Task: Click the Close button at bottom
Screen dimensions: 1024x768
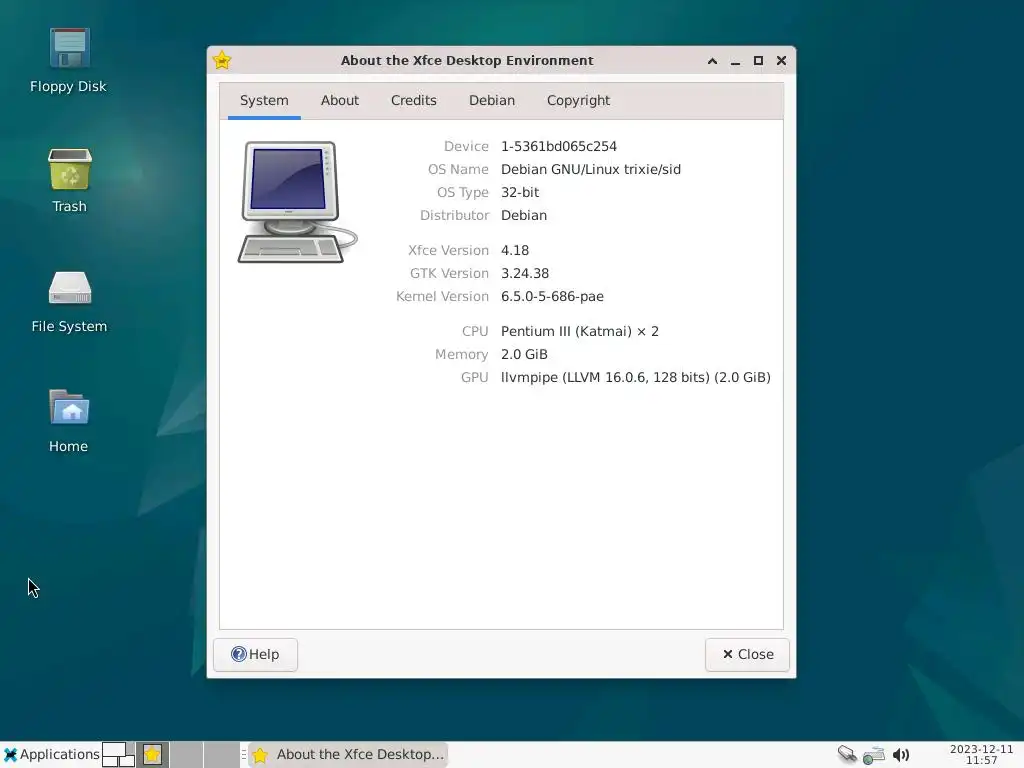Action: (x=747, y=654)
